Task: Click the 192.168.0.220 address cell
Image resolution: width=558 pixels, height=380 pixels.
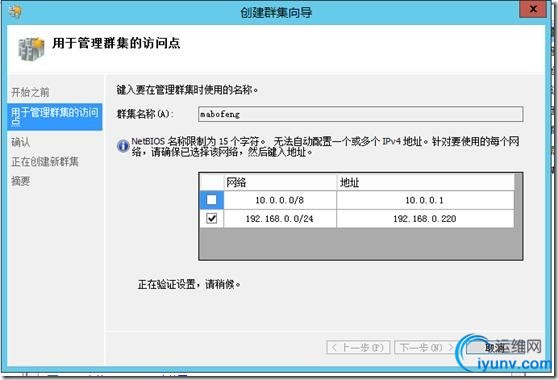Action: [425, 218]
